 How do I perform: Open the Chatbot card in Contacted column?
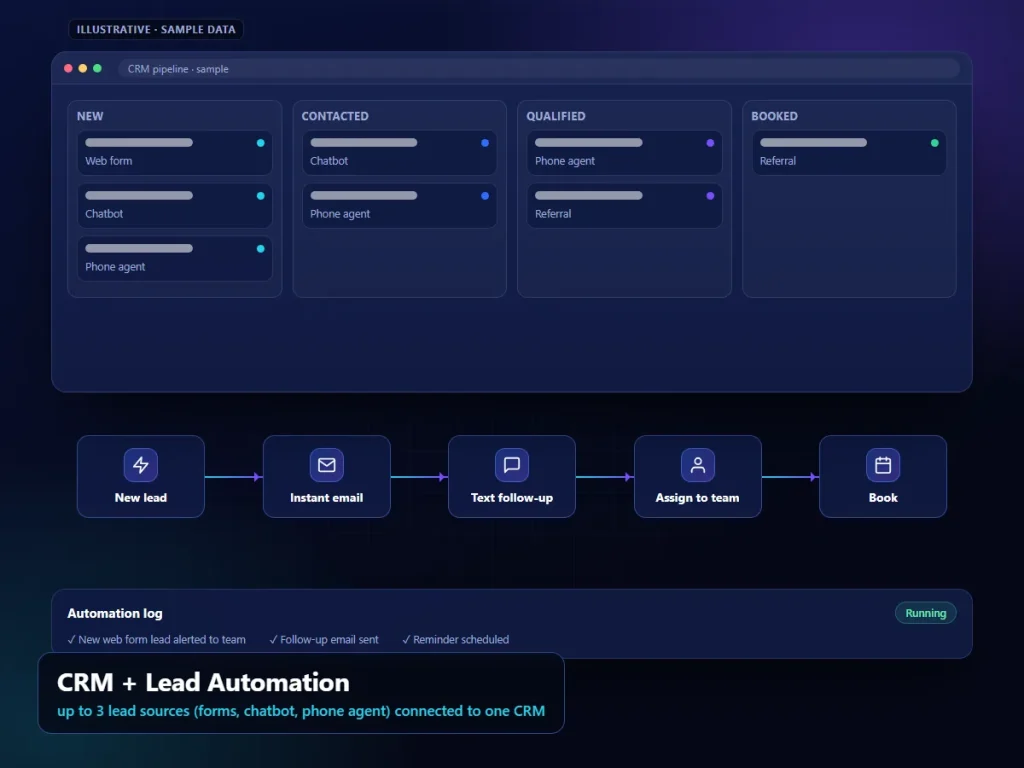[x=399, y=153]
